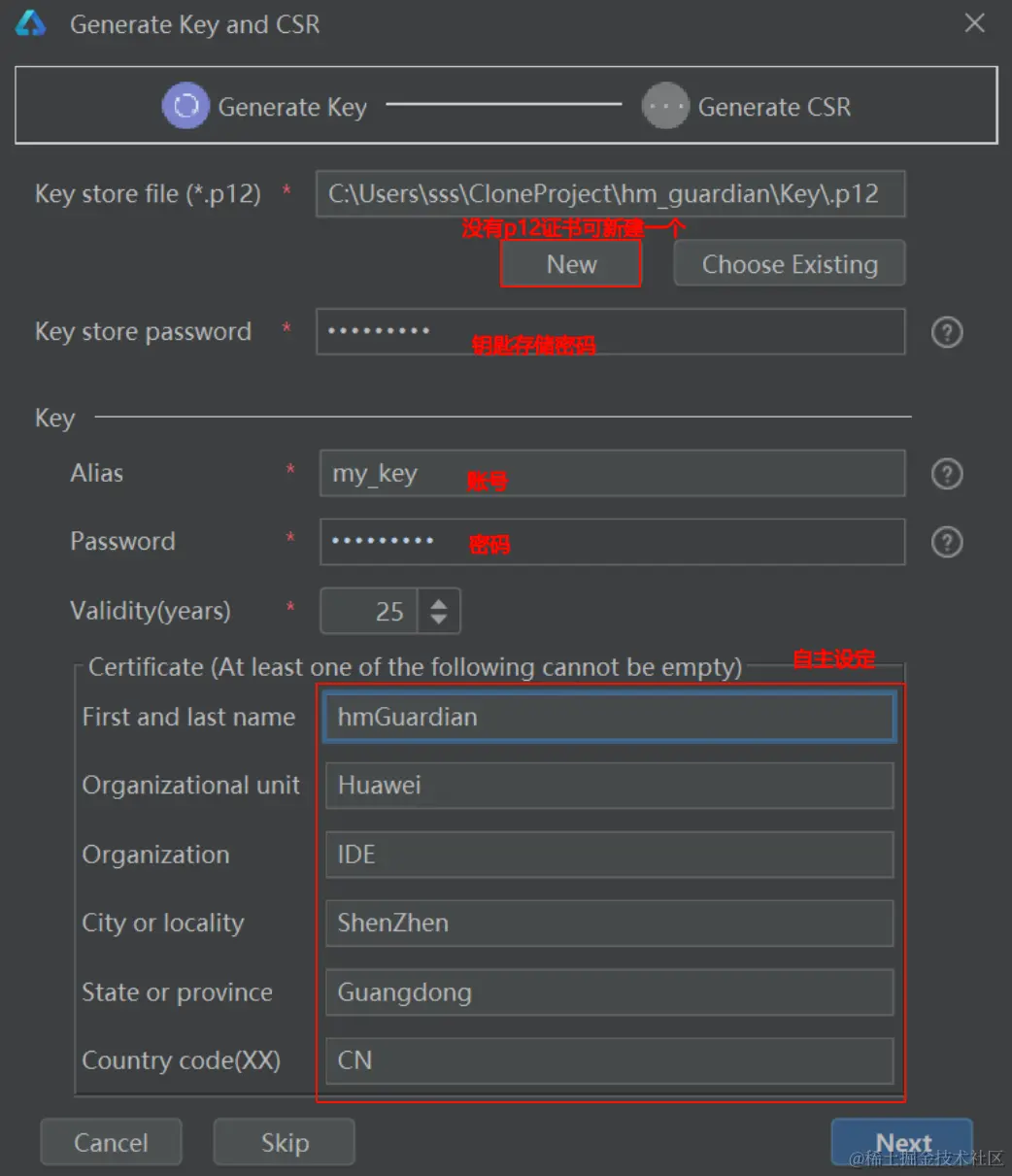Click the Choose Existing button

[789, 264]
